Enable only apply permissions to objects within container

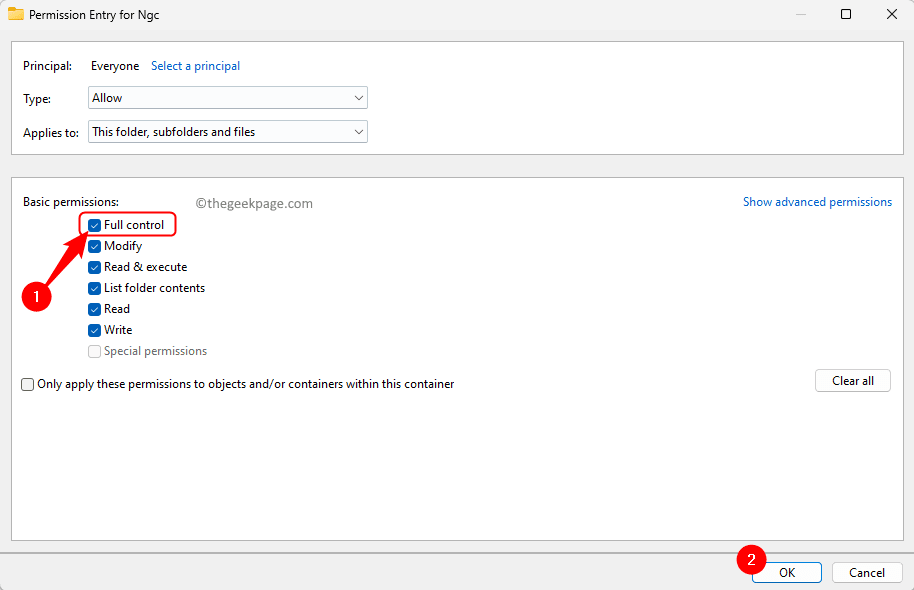click(27, 384)
